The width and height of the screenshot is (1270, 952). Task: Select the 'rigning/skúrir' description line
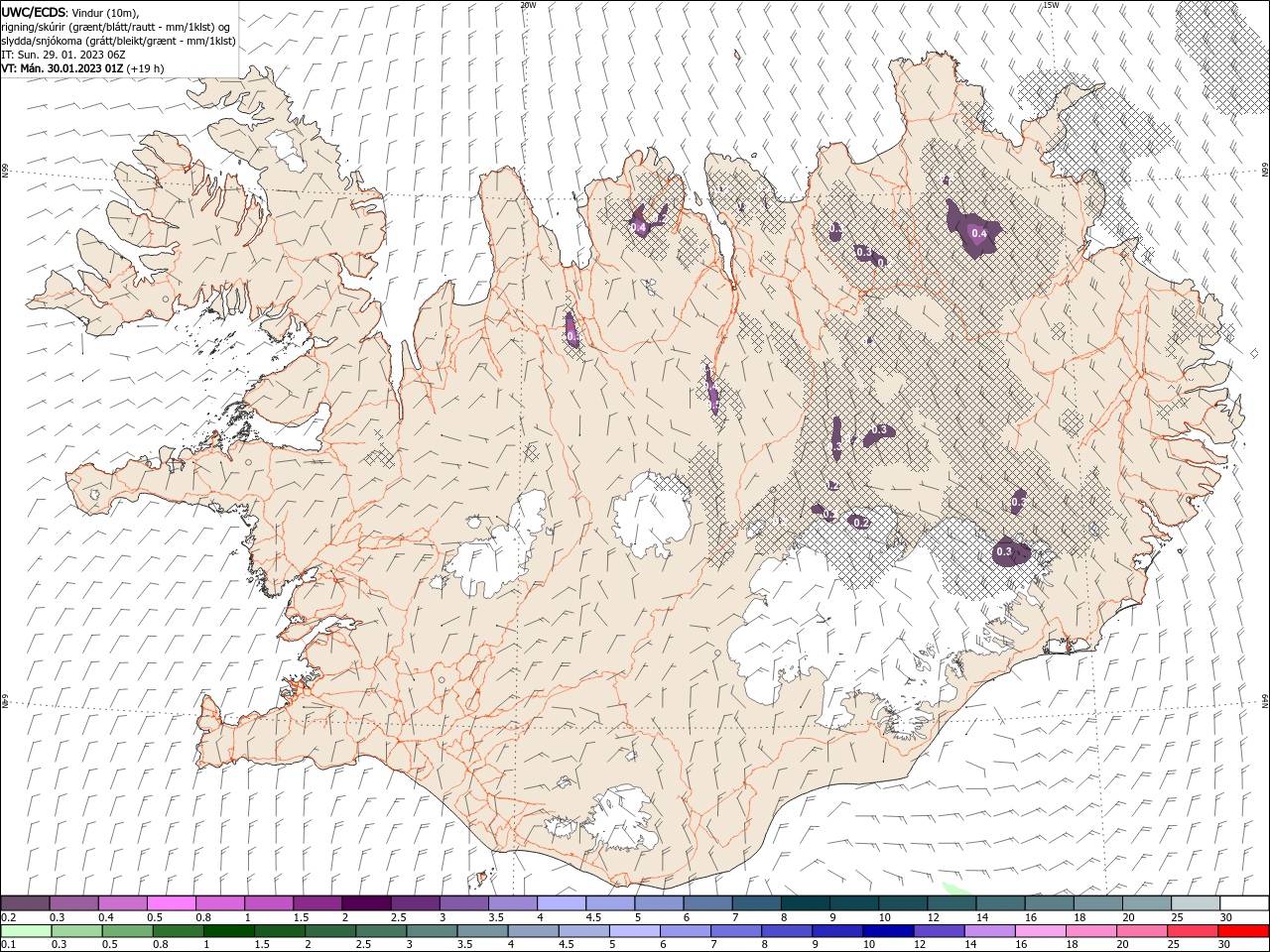[115, 27]
